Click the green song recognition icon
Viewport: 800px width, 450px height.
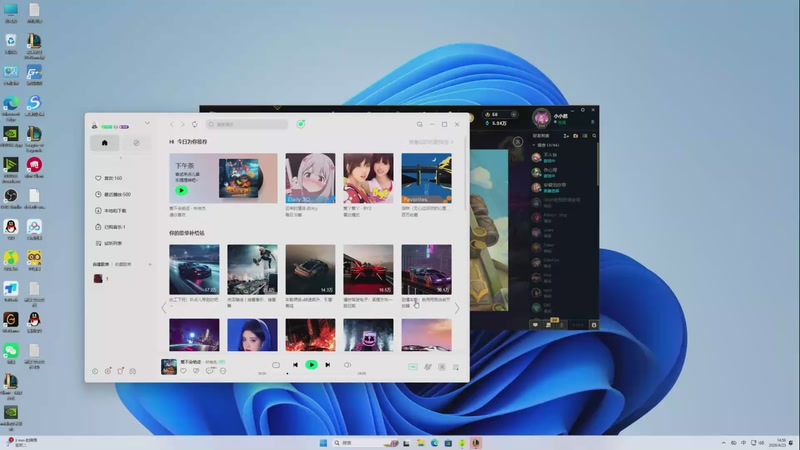coord(301,124)
